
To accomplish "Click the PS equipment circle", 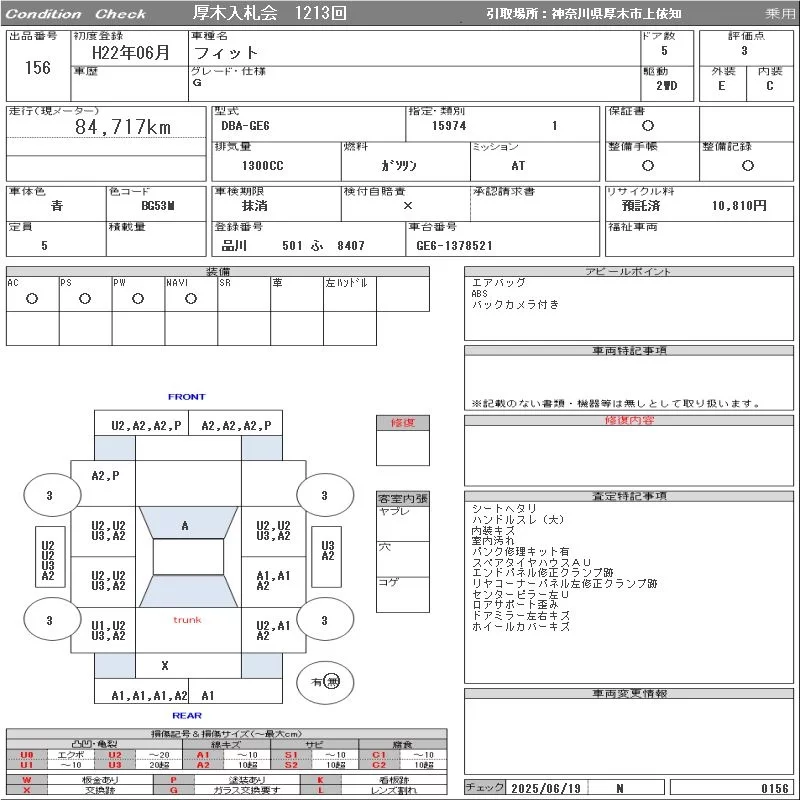I will 85,298.
